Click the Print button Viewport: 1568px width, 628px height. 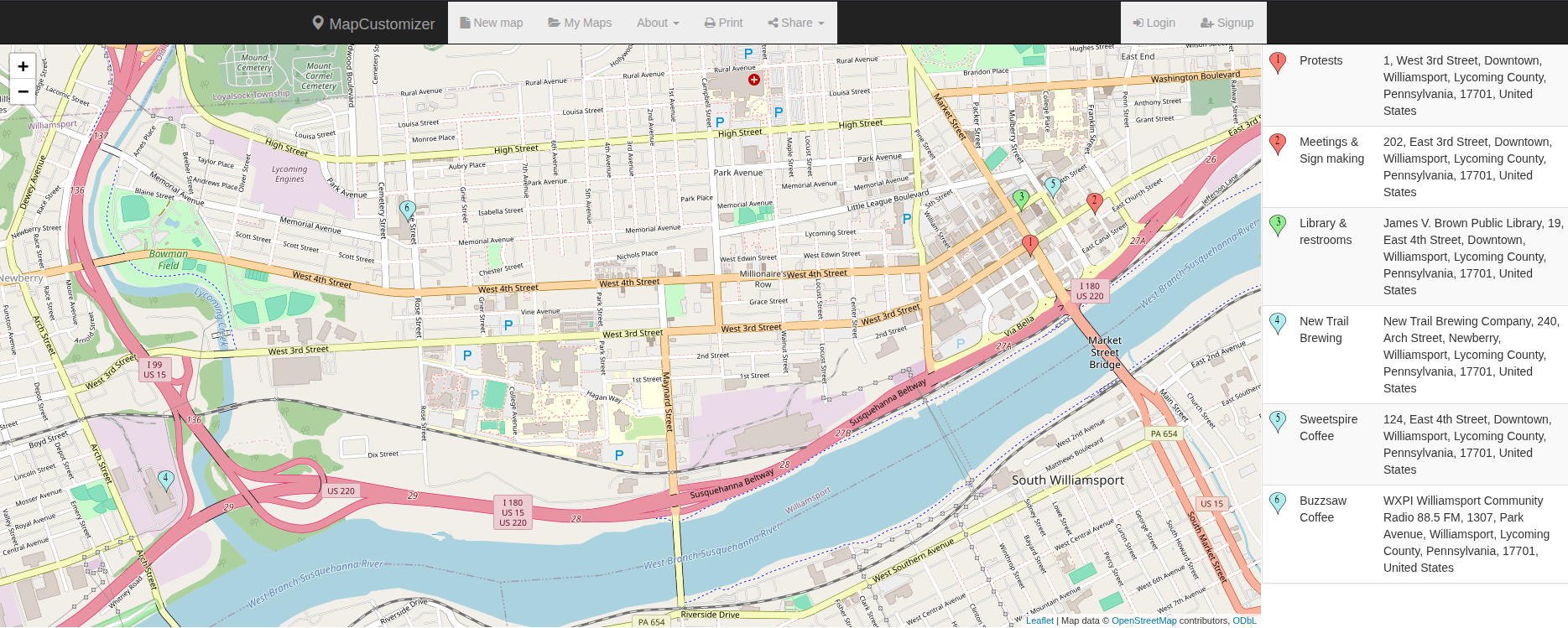tap(723, 23)
